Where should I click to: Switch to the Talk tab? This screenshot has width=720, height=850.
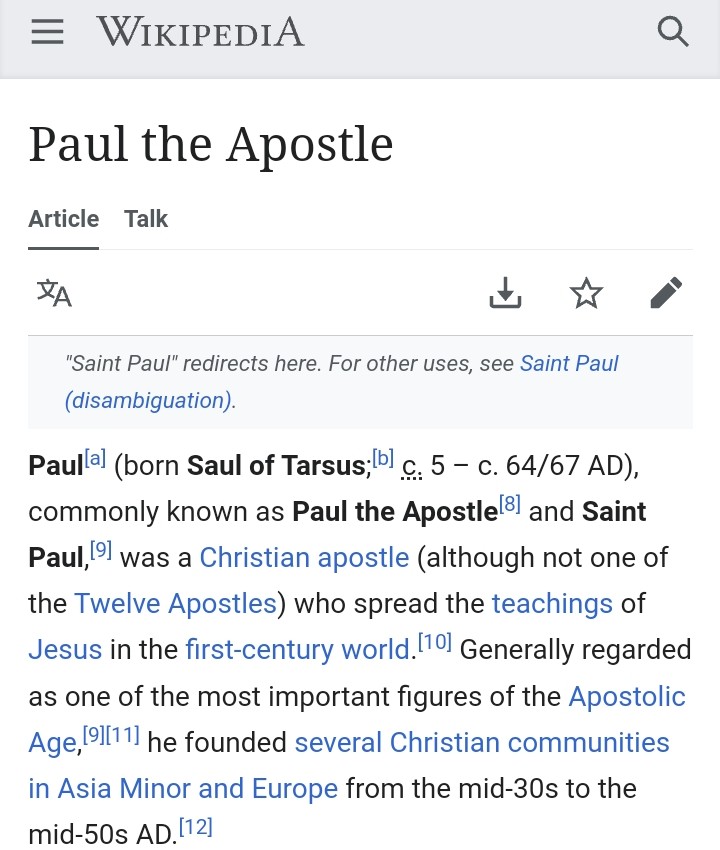pos(146,219)
